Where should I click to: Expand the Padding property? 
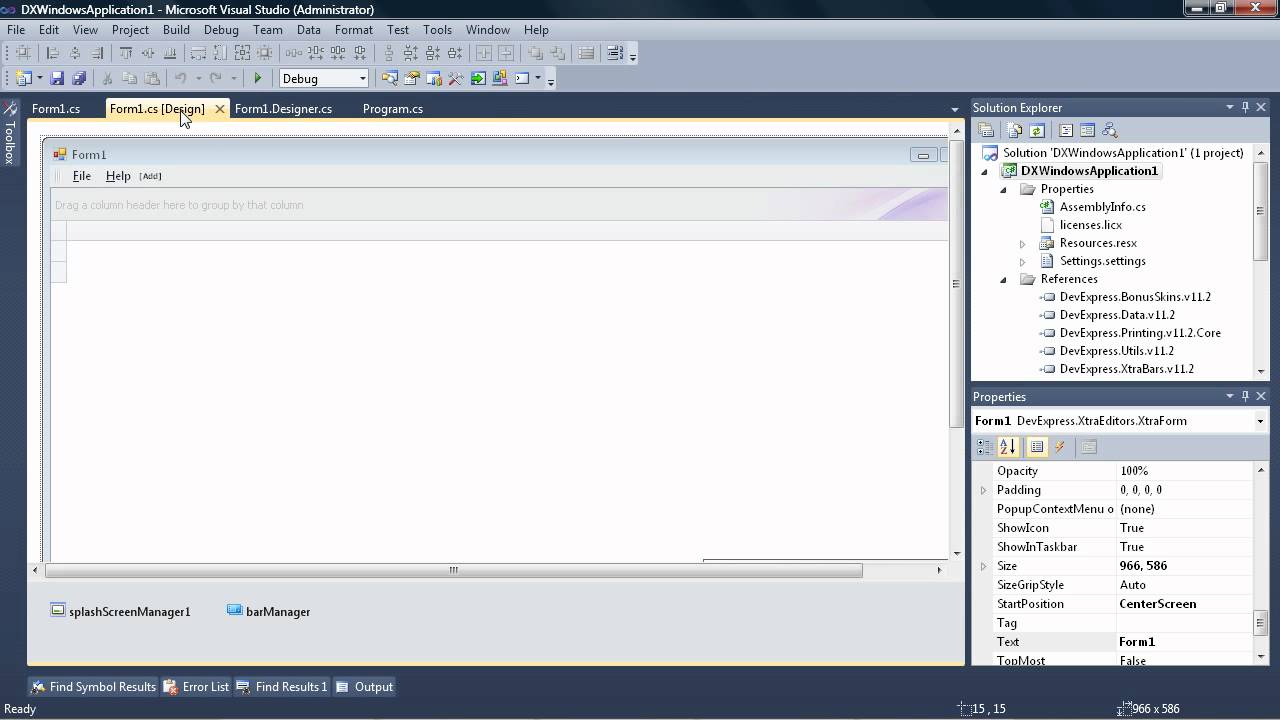984,490
